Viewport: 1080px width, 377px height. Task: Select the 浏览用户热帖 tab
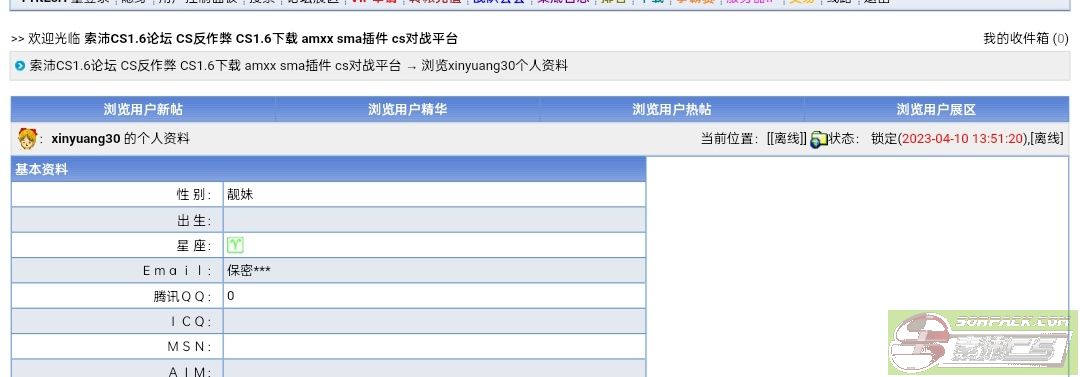672,110
